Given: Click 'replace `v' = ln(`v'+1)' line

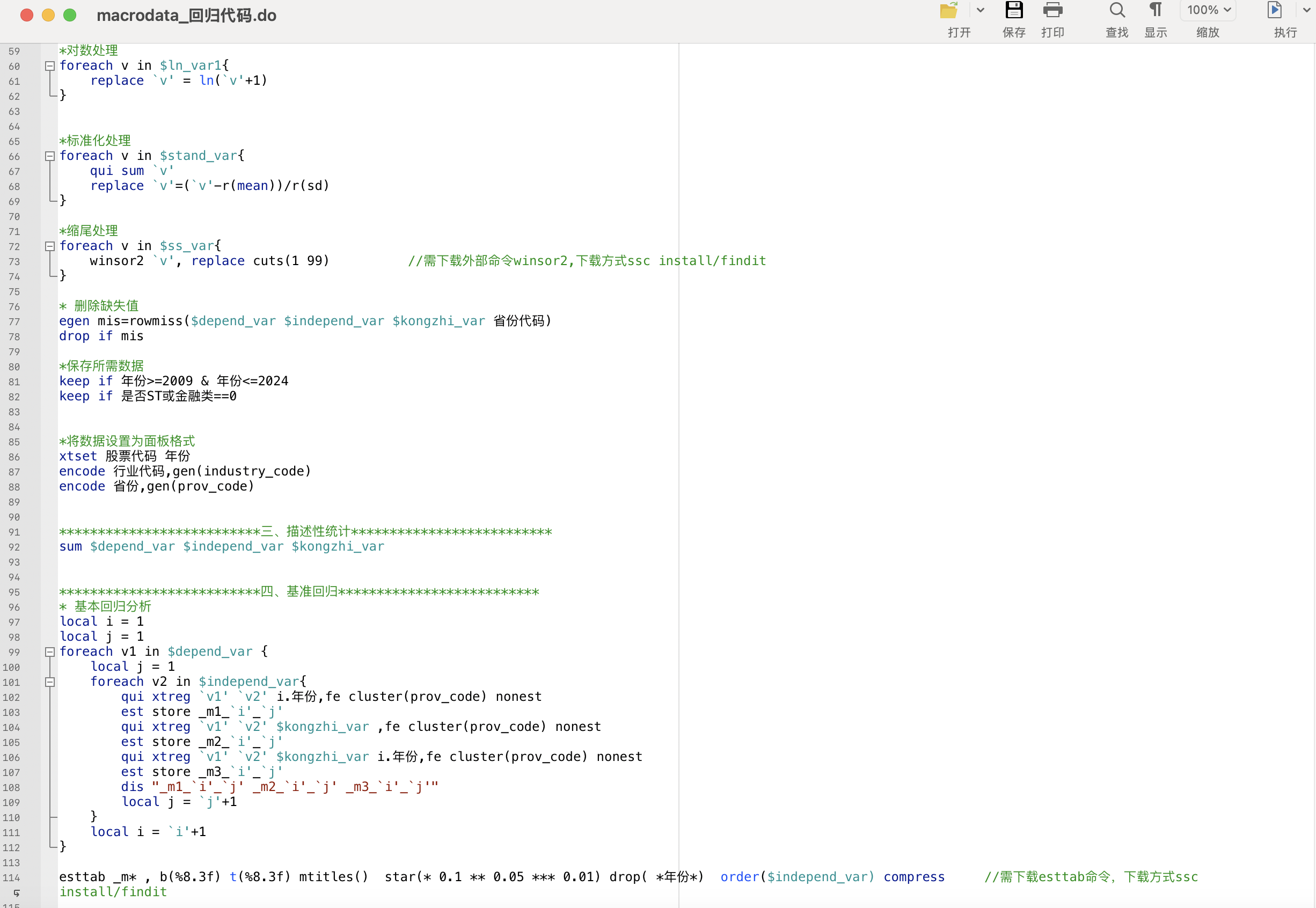Looking at the screenshot, I should coord(179,80).
